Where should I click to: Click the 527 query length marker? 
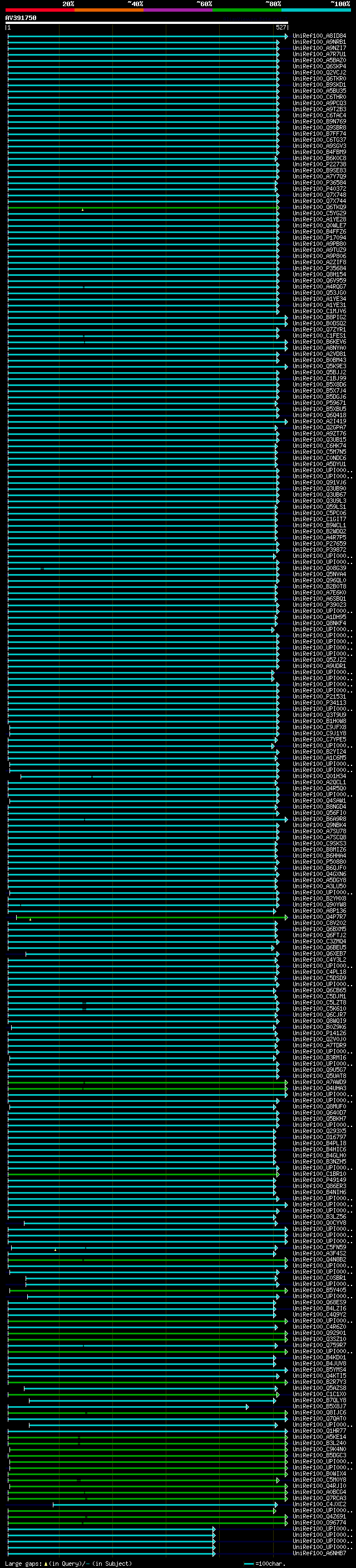(280, 27)
